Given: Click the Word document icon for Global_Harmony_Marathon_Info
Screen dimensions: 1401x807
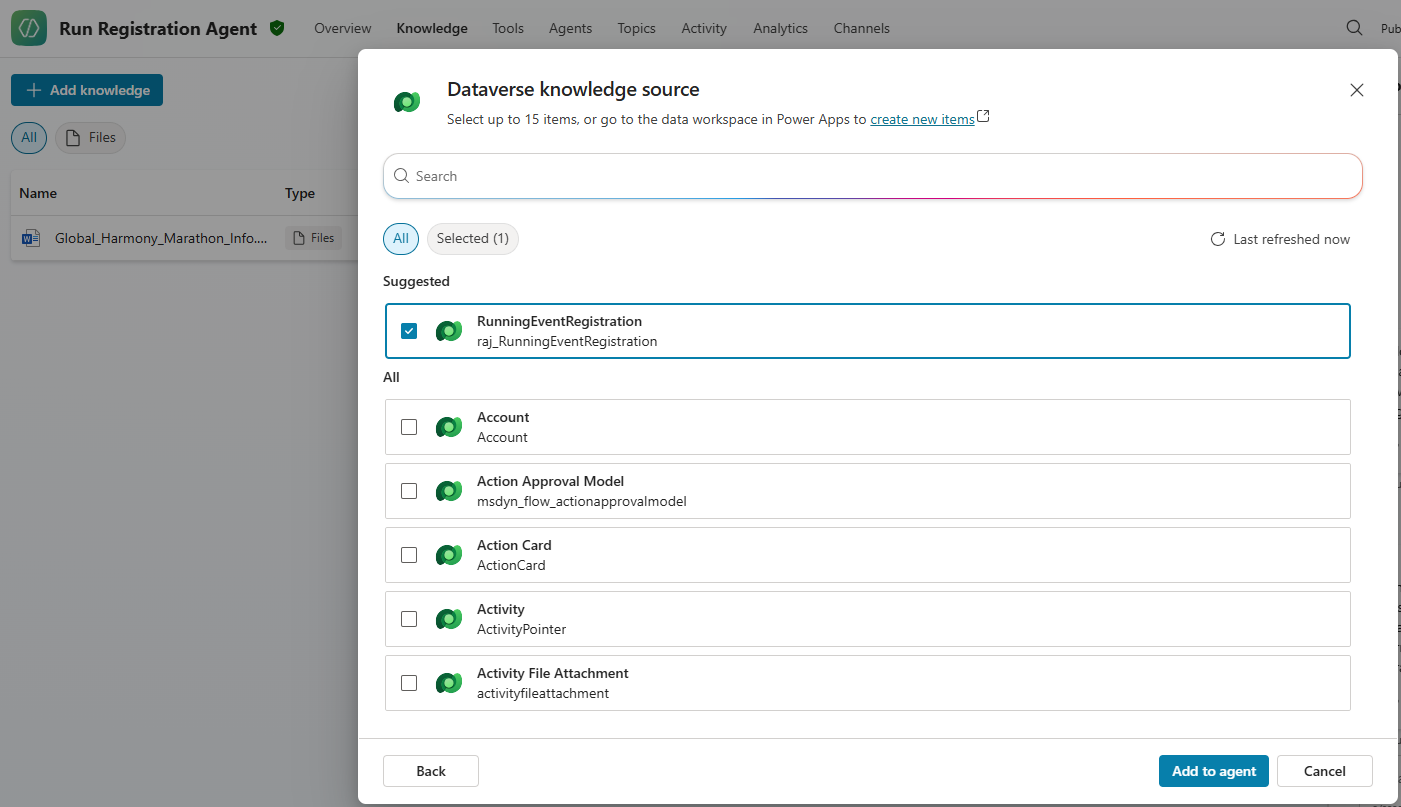Looking at the screenshot, I should click(x=31, y=238).
